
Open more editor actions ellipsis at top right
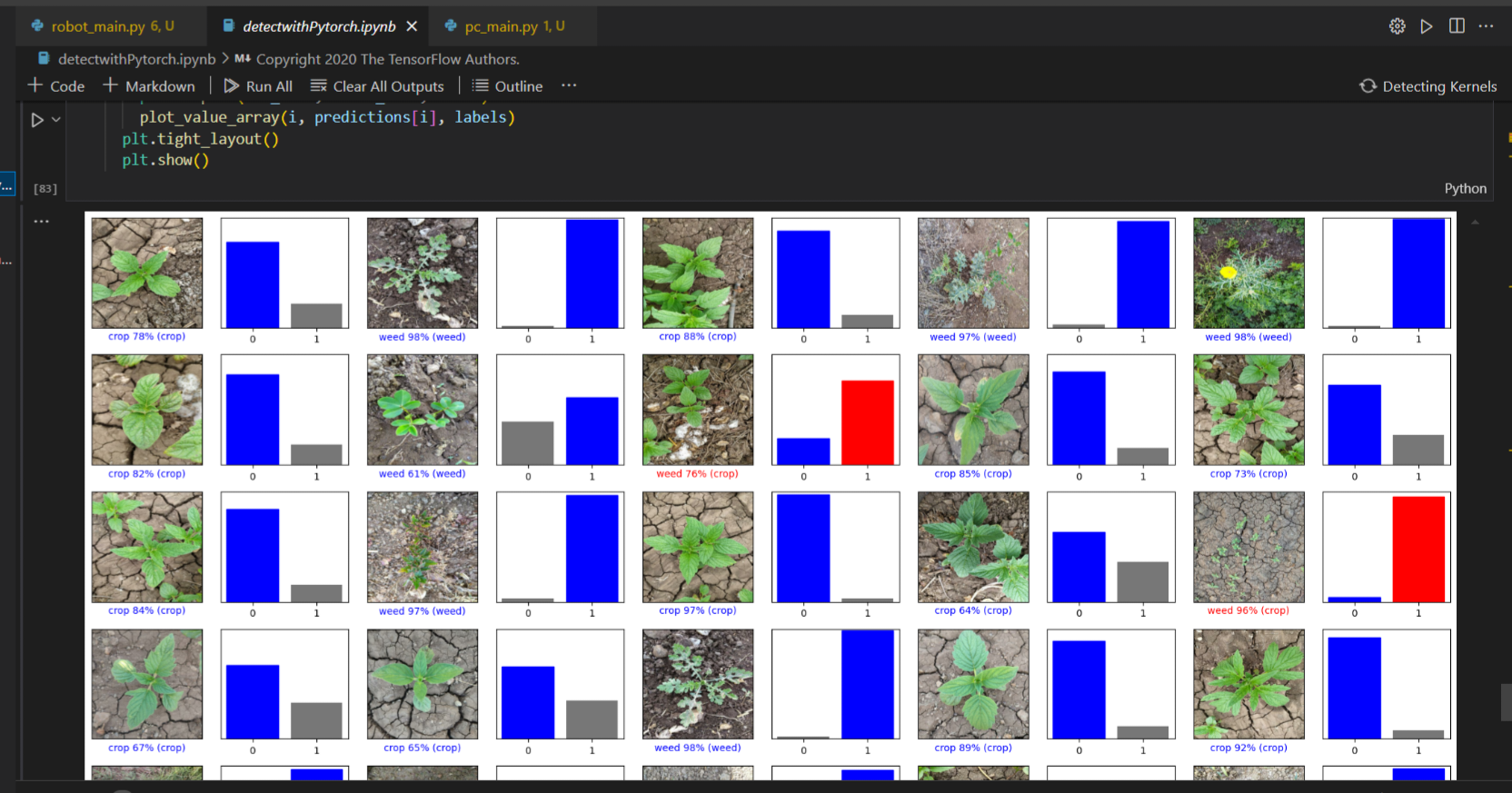1486,26
